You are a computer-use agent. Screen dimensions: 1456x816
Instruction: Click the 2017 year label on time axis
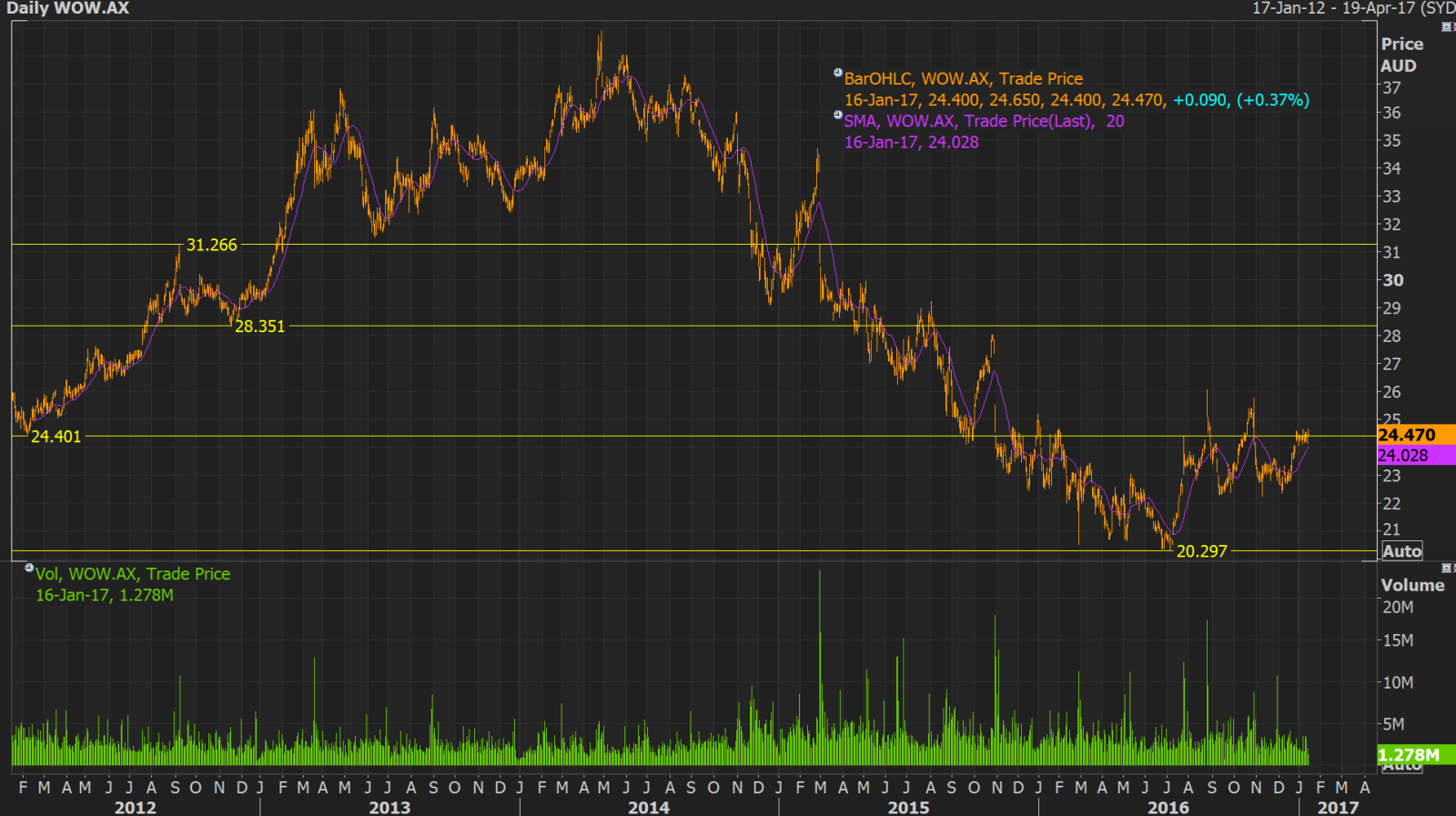click(x=1338, y=808)
